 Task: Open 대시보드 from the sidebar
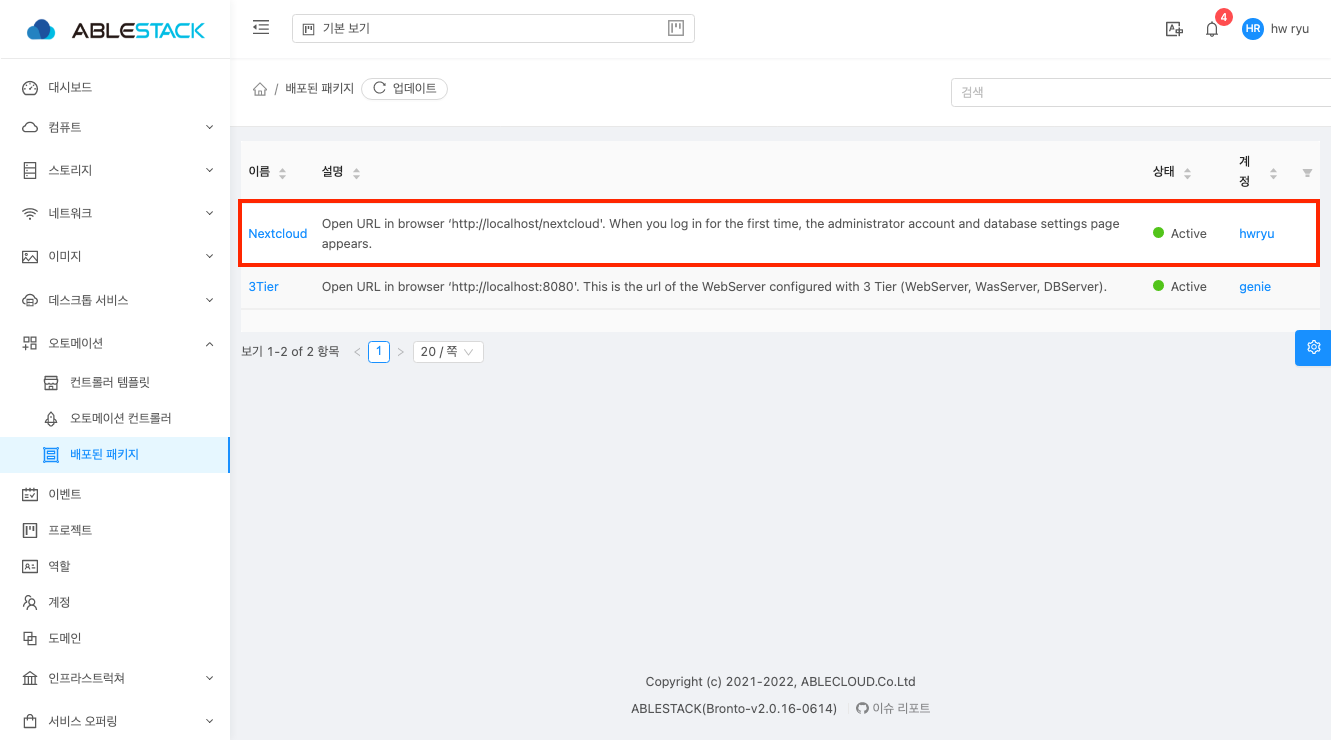115,88
